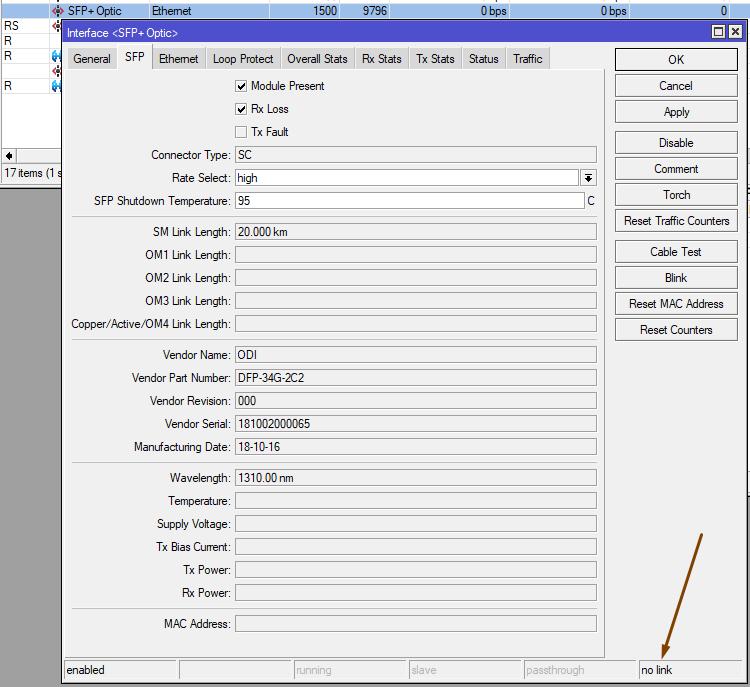This screenshot has width=750, height=687.
Task: Click the empty Tx Power field
Action: click(416, 570)
